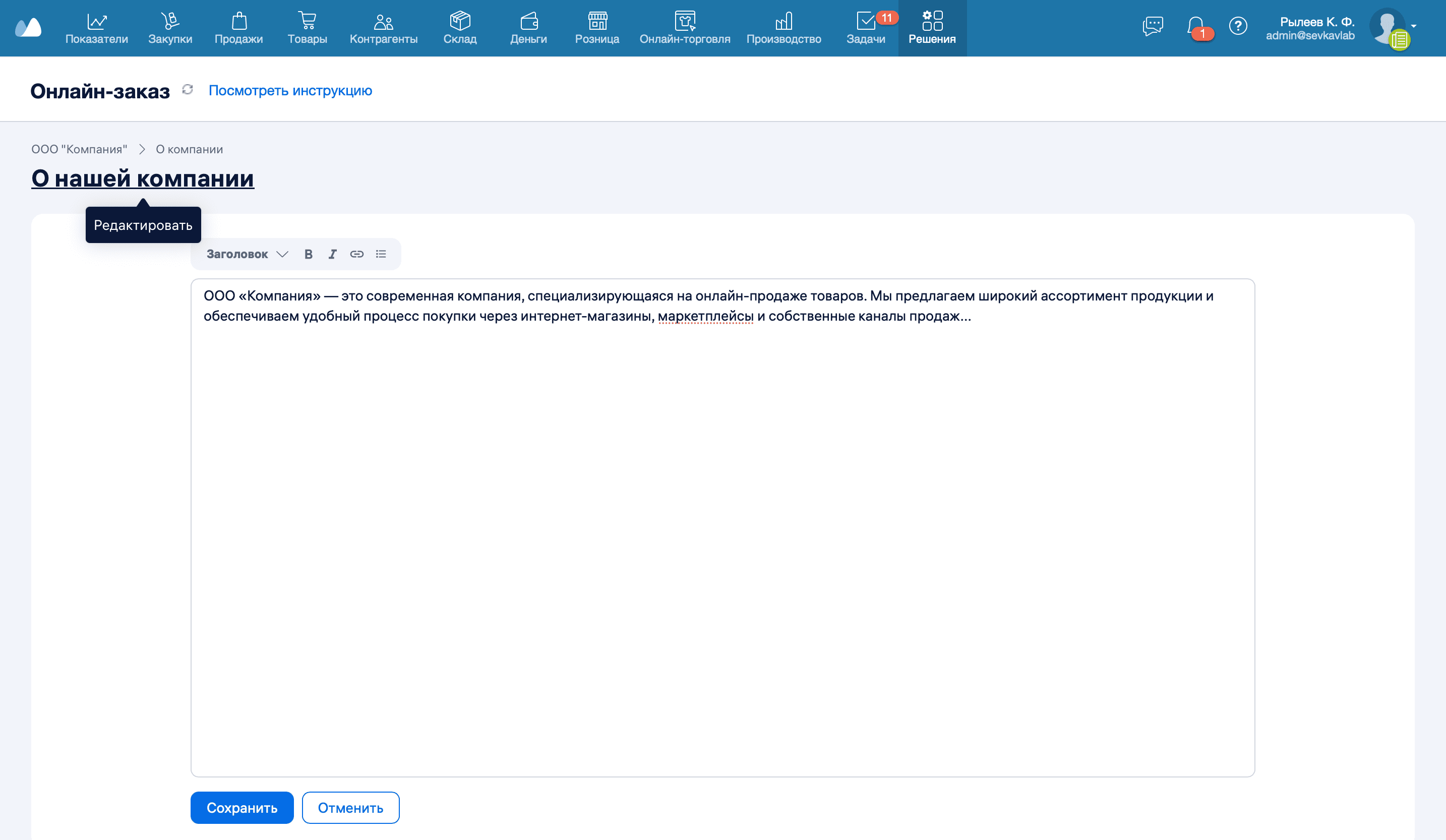Open notifications bell icon

(1196, 26)
